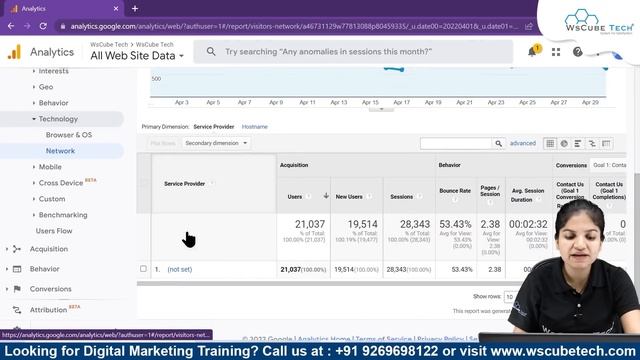Image resolution: width=640 pixels, height=360 pixels.
Task: Click the Google Analytics logo icon
Action: 14,52
